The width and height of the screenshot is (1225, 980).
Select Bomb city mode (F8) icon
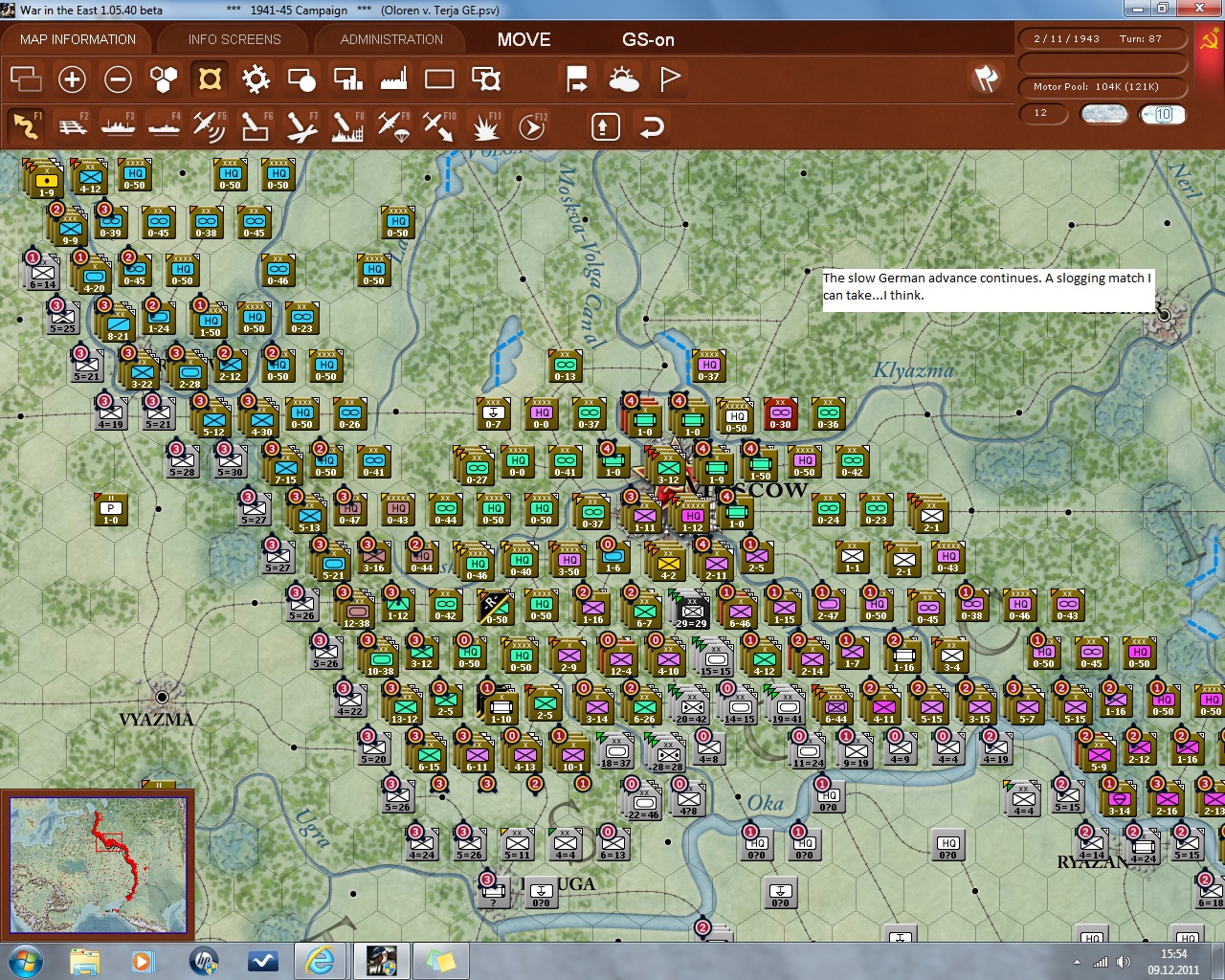346,126
